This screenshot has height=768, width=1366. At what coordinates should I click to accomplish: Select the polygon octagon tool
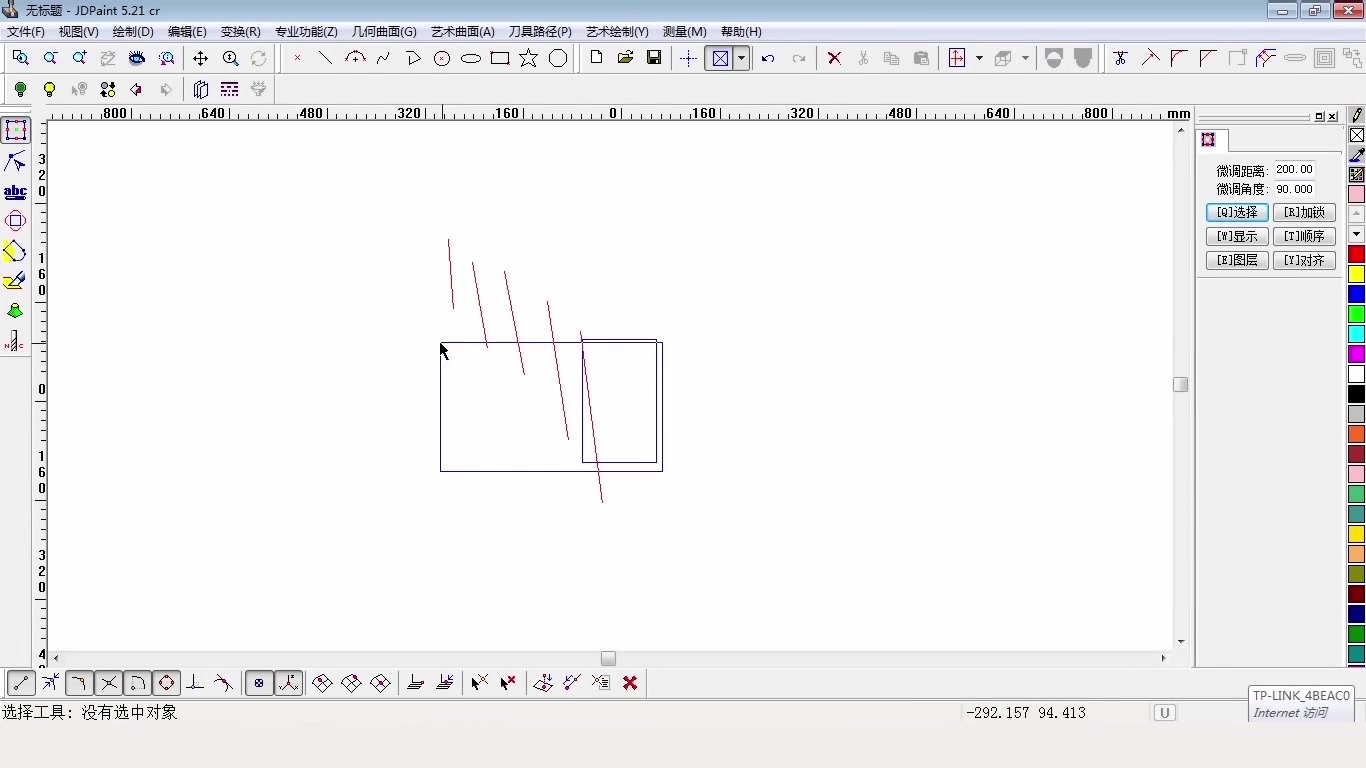[x=558, y=58]
